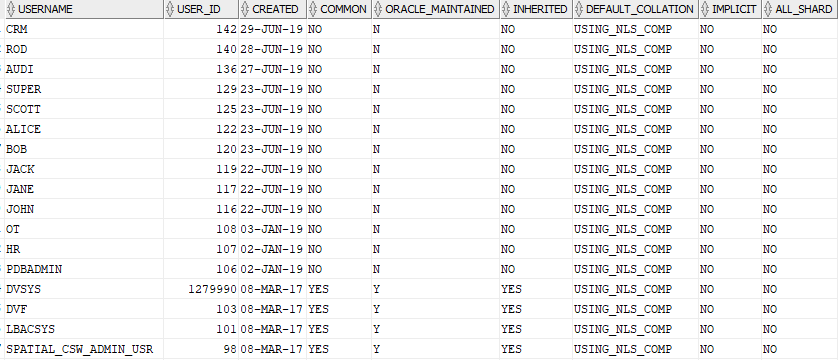Click sort arrows icon beside CREATED header

(245, 9)
